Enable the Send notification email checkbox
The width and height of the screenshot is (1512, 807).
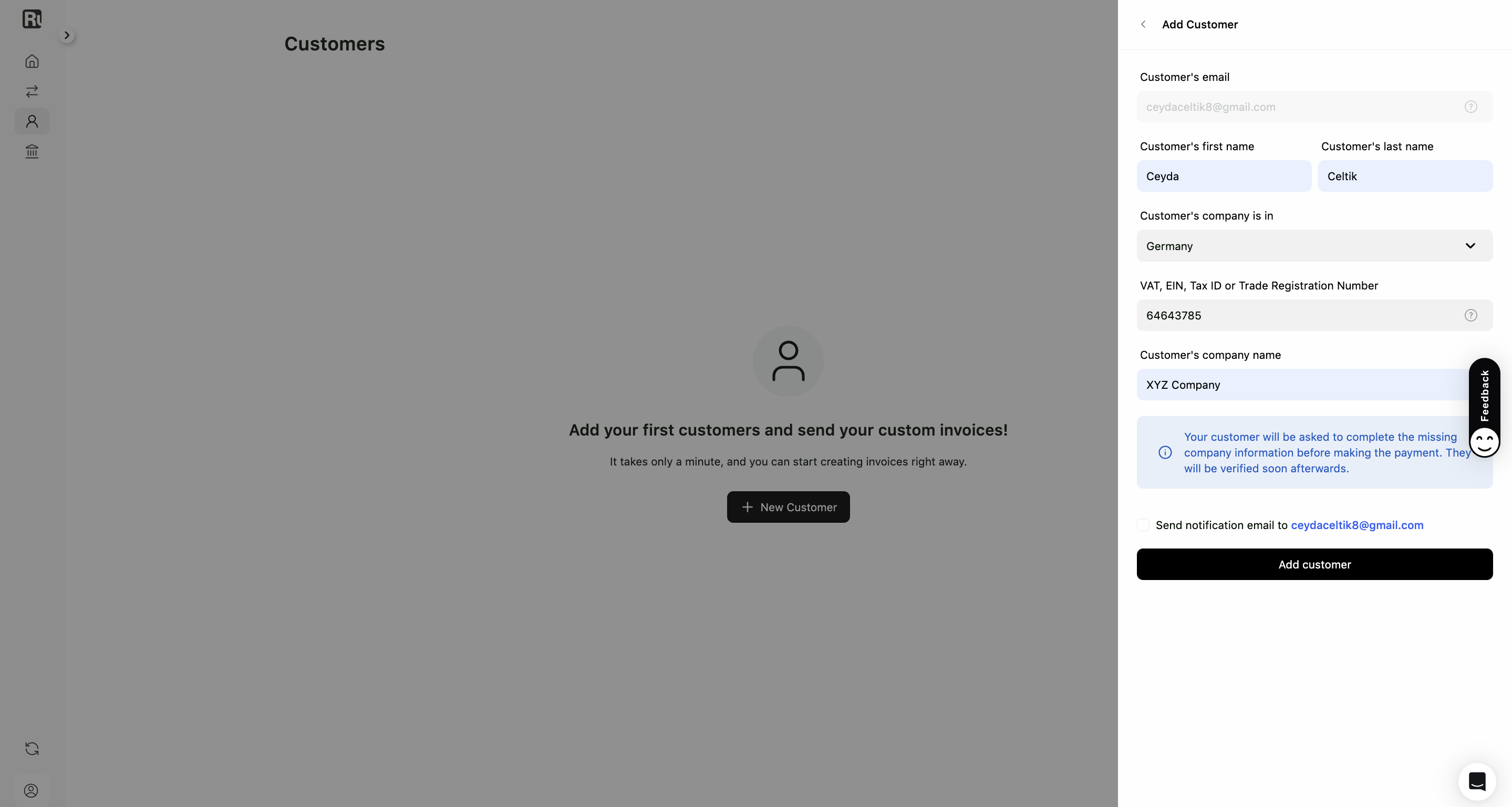(1143, 525)
